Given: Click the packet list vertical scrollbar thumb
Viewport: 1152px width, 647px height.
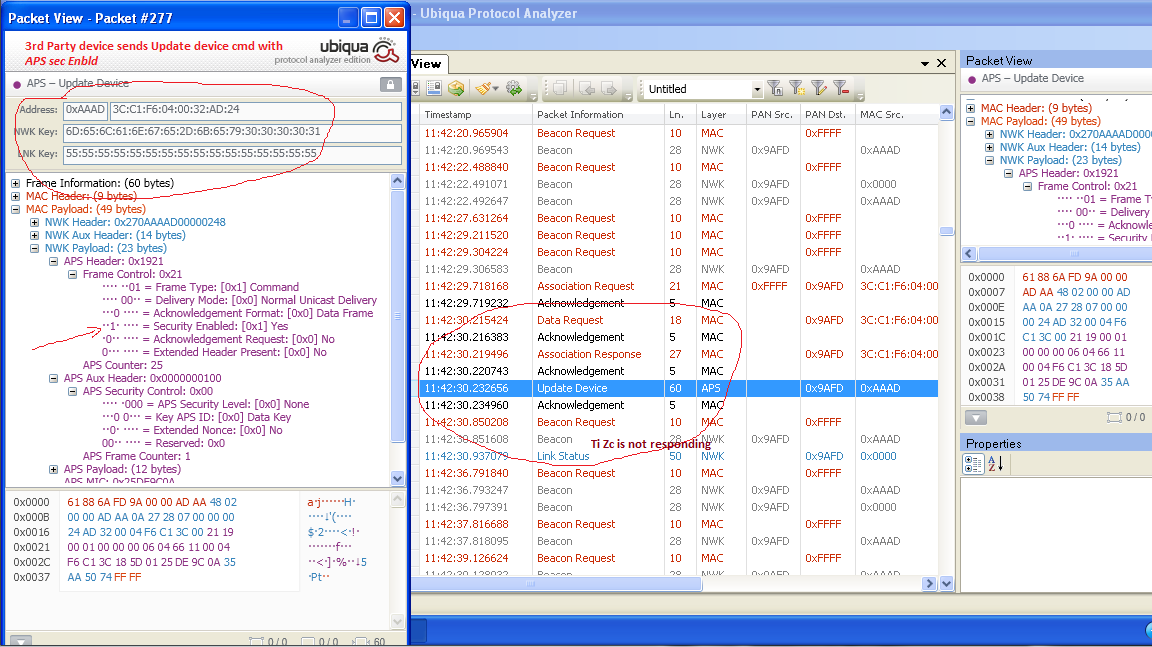Looking at the screenshot, I should [x=946, y=231].
